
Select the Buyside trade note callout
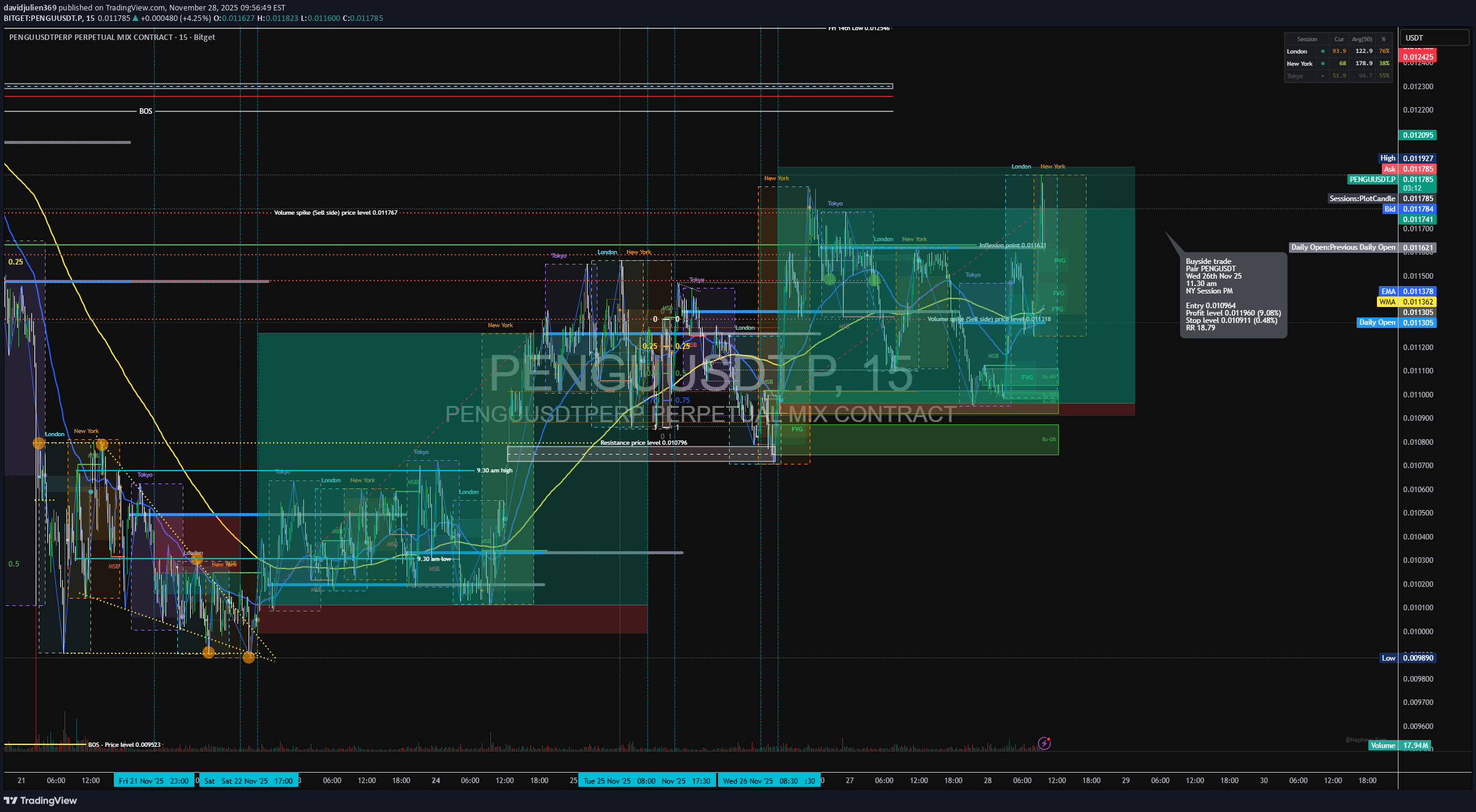tap(1232, 295)
